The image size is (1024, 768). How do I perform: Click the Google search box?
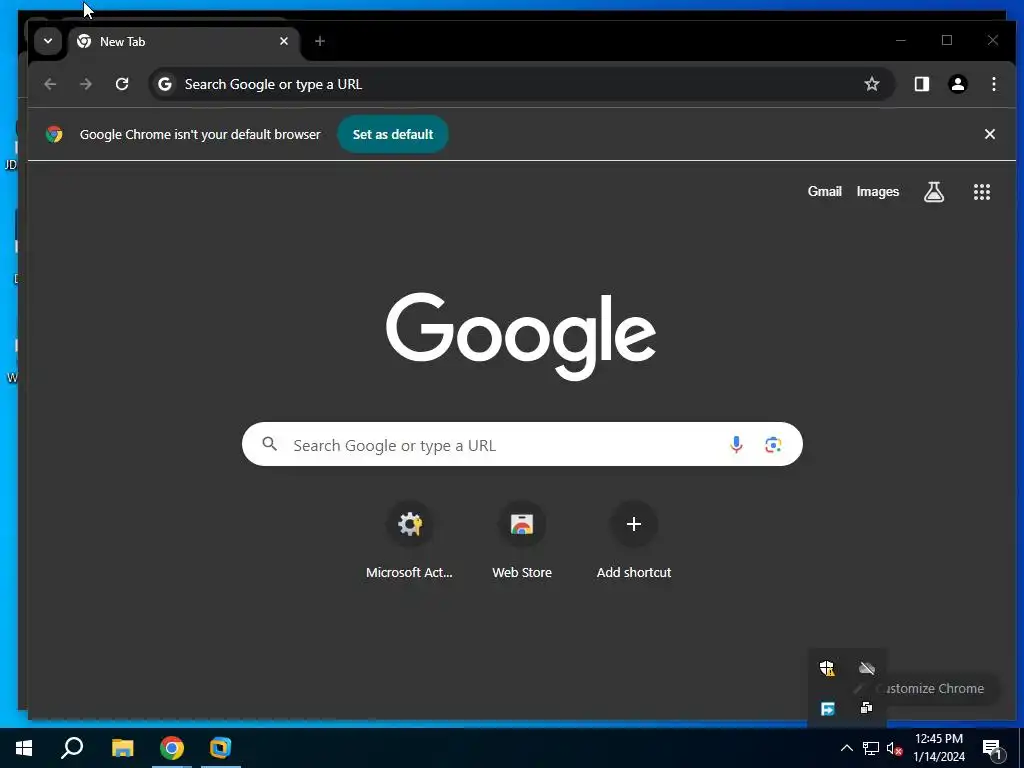pos(522,445)
